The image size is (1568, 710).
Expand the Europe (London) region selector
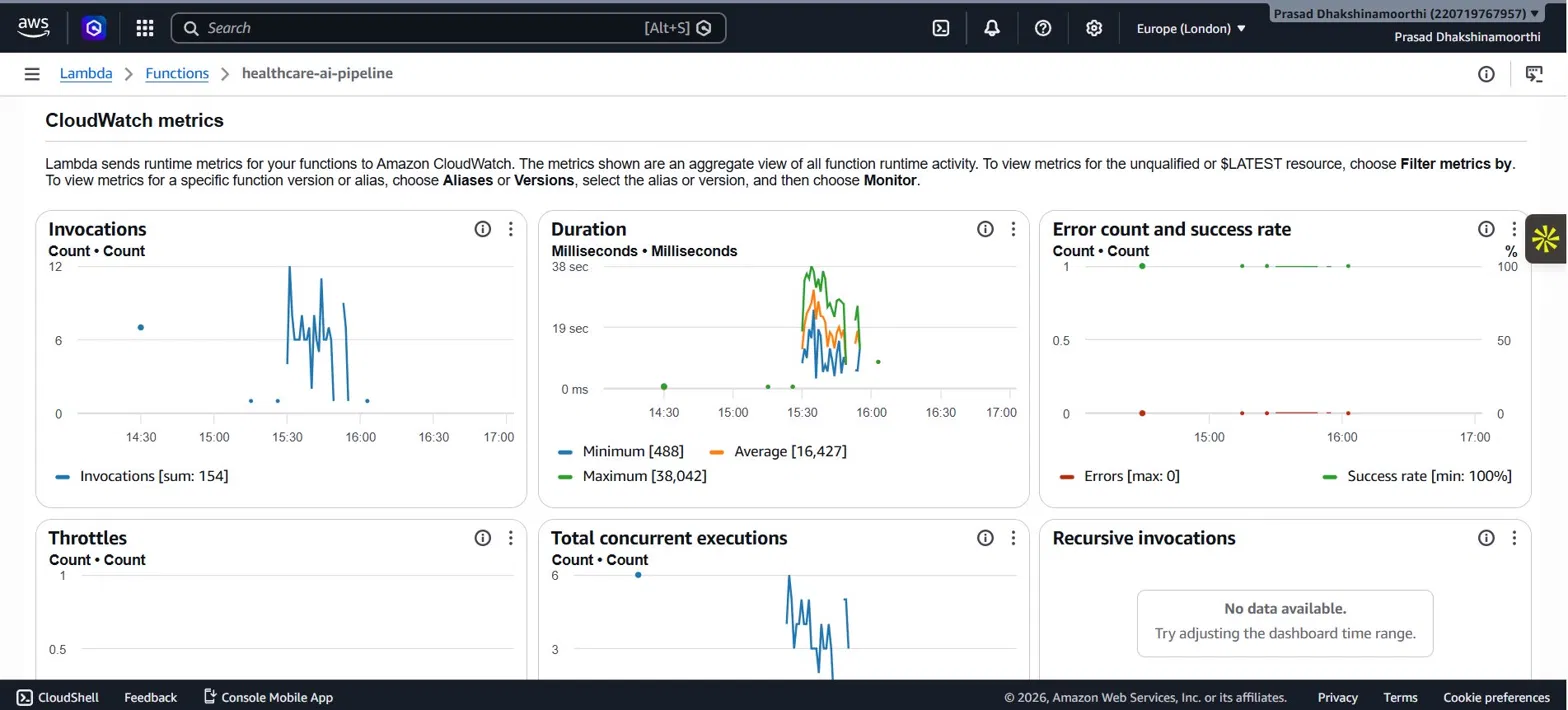pyautogui.click(x=1191, y=28)
